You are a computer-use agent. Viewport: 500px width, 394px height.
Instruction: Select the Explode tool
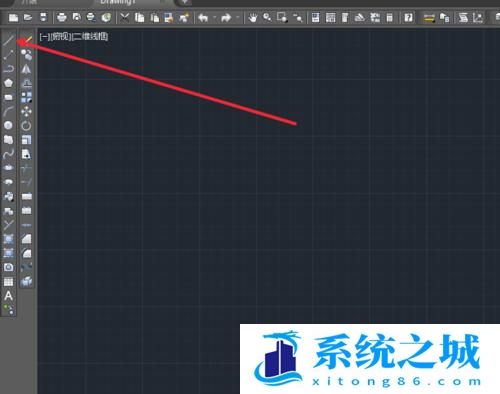[x=26, y=282]
